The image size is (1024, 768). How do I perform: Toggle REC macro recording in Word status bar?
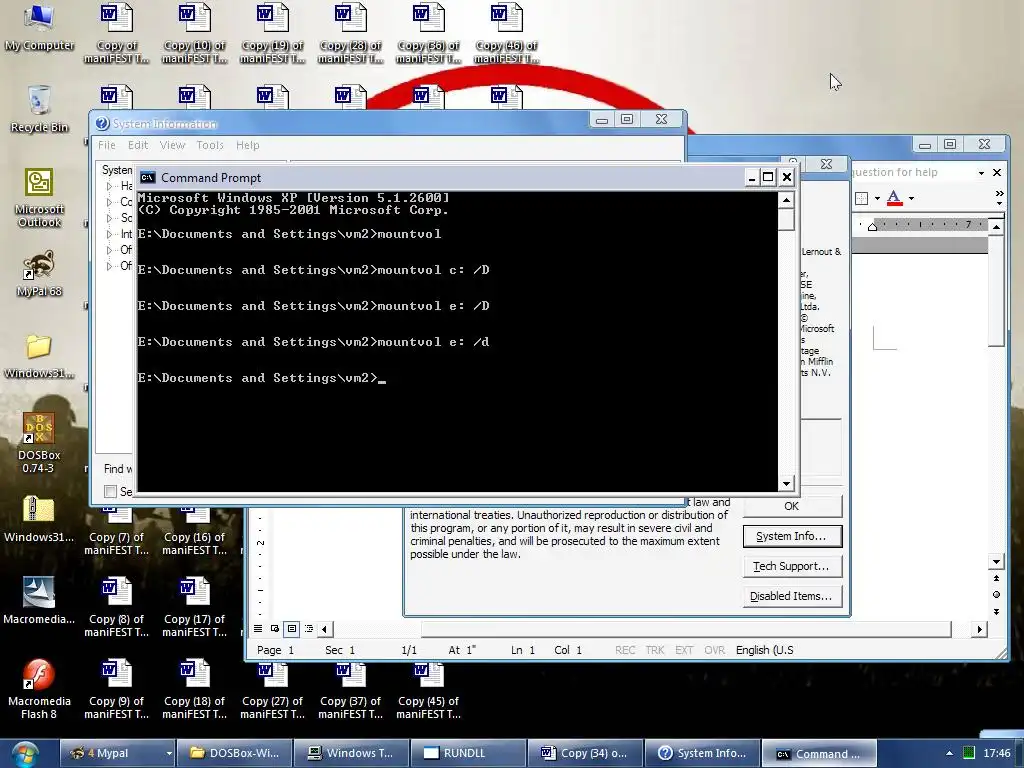pos(625,650)
